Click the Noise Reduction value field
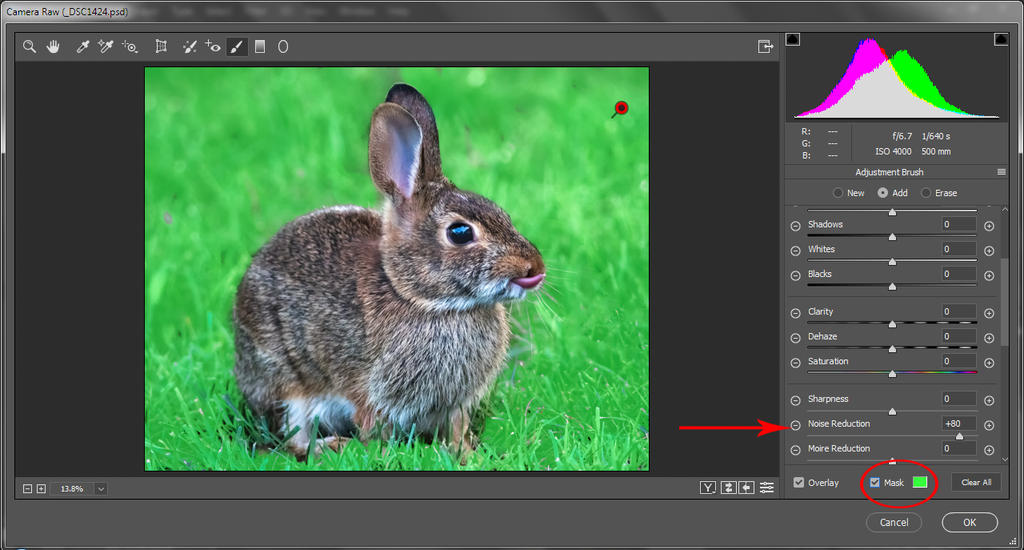This screenshot has height=550, width=1024. [958, 424]
